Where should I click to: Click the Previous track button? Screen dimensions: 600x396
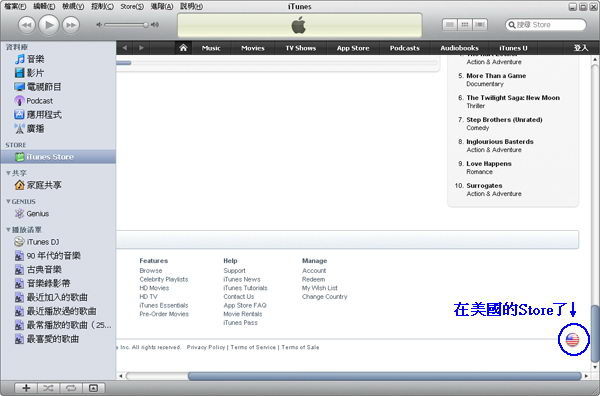coord(27,25)
